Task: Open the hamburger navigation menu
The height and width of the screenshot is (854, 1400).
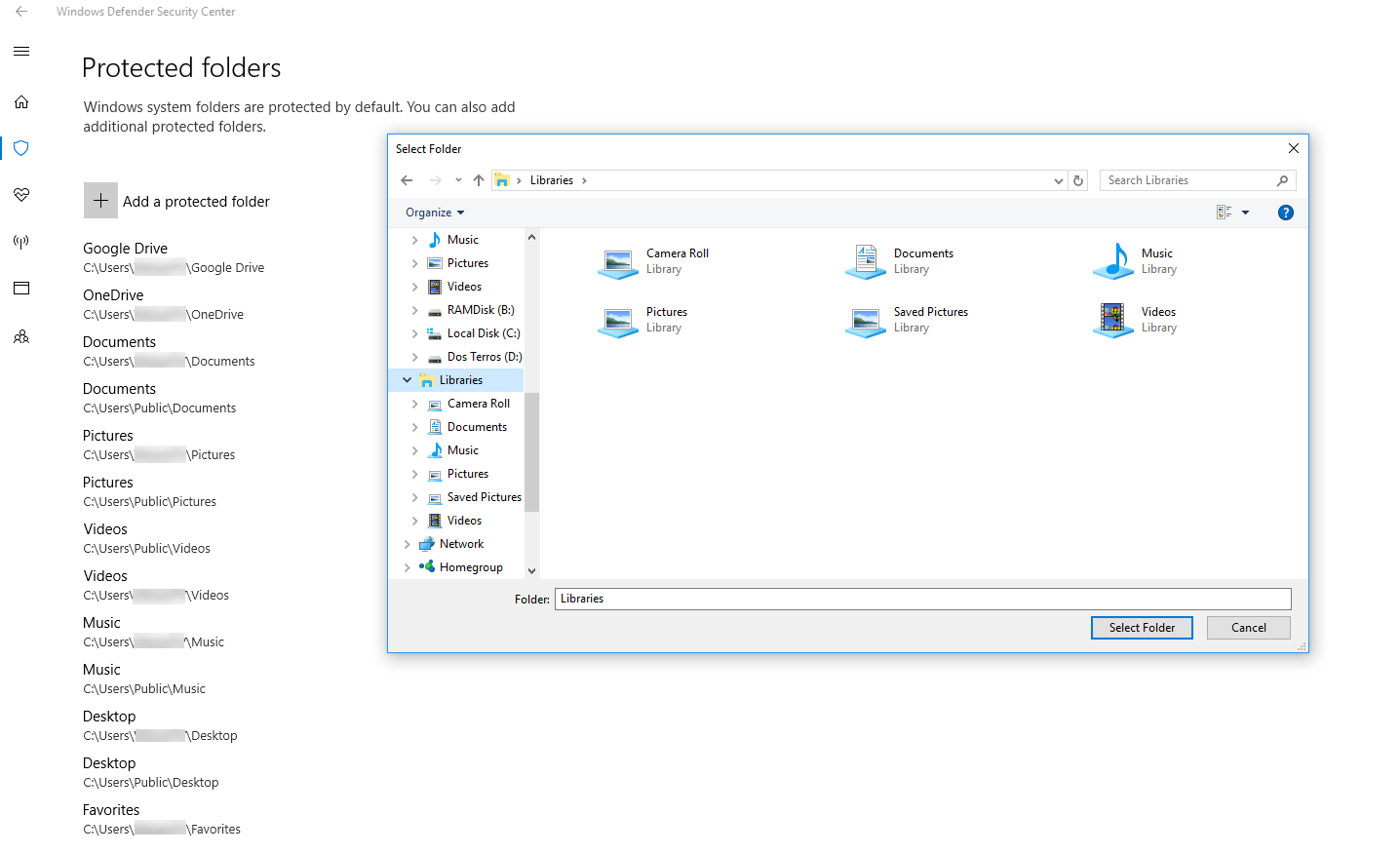Action: (x=21, y=52)
